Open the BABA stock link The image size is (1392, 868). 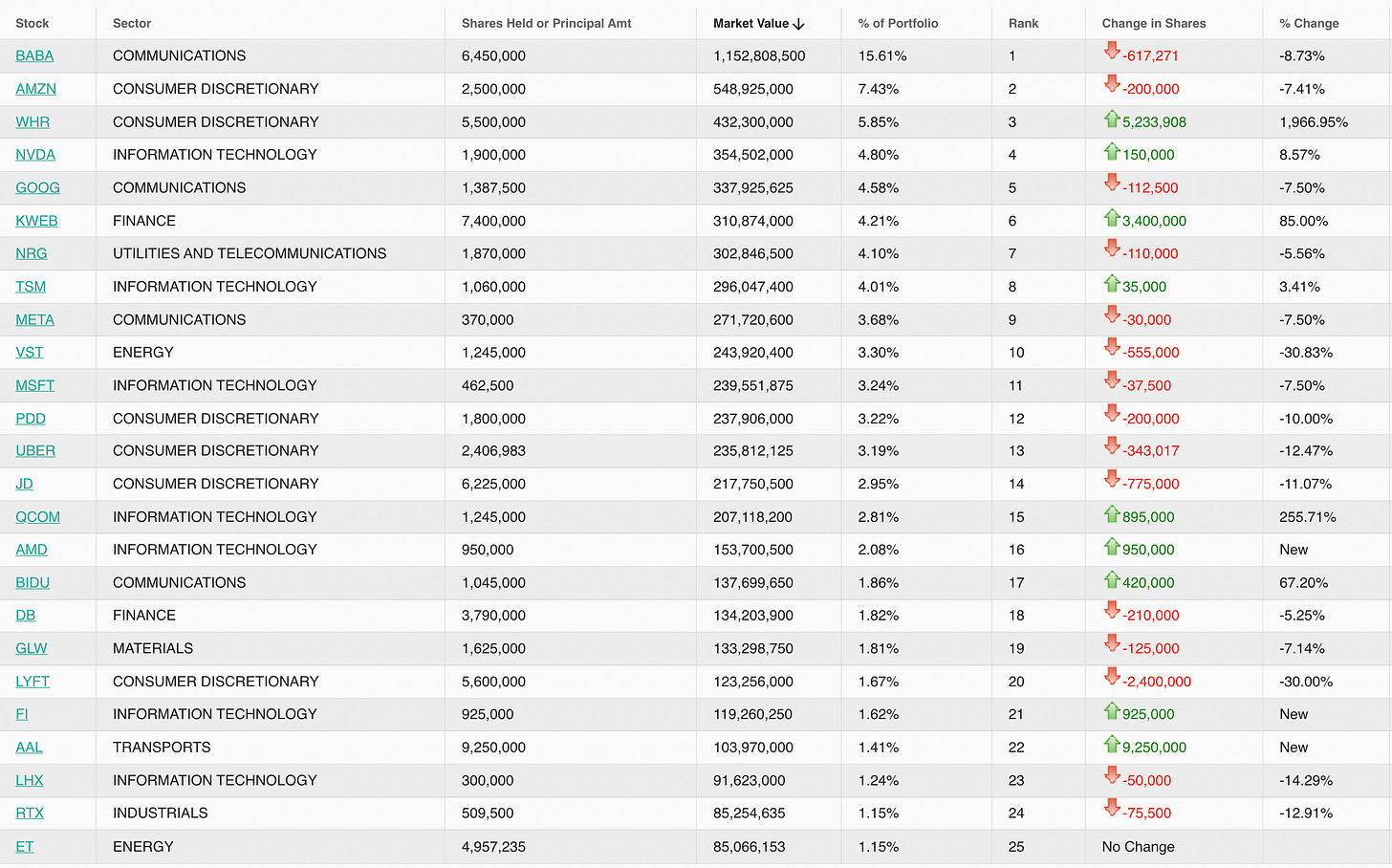[x=34, y=55]
